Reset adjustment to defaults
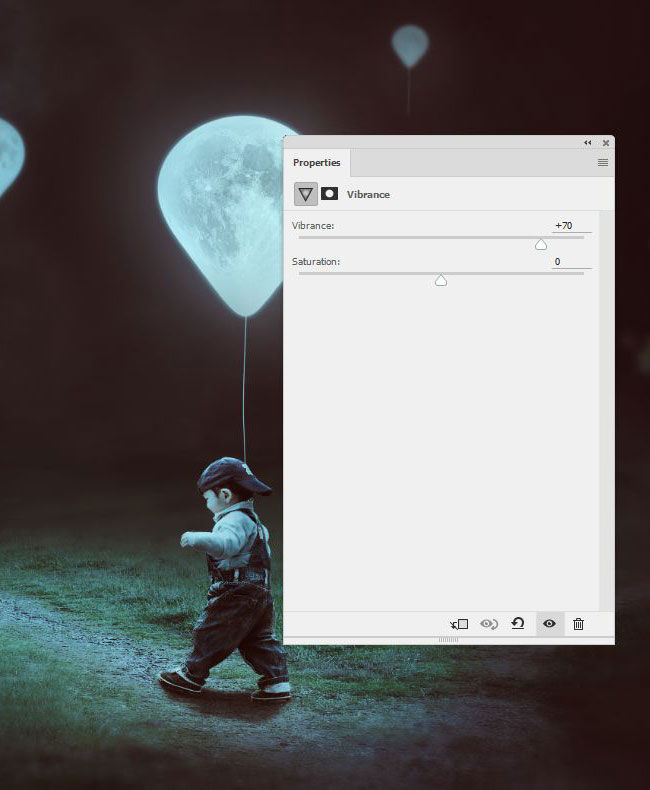This screenshot has height=790, width=650. pyautogui.click(x=518, y=624)
